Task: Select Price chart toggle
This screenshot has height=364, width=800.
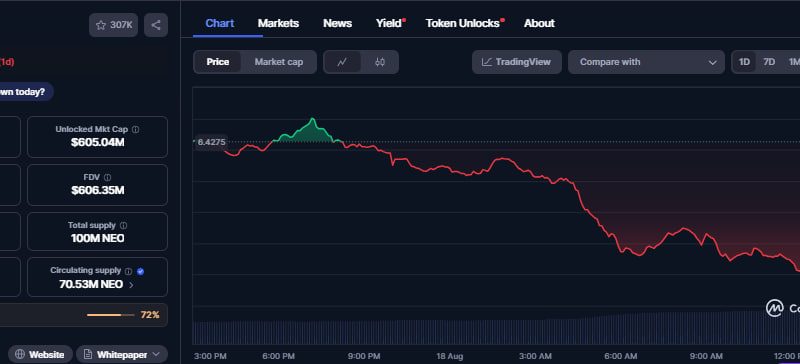Action: tap(218, 62)
